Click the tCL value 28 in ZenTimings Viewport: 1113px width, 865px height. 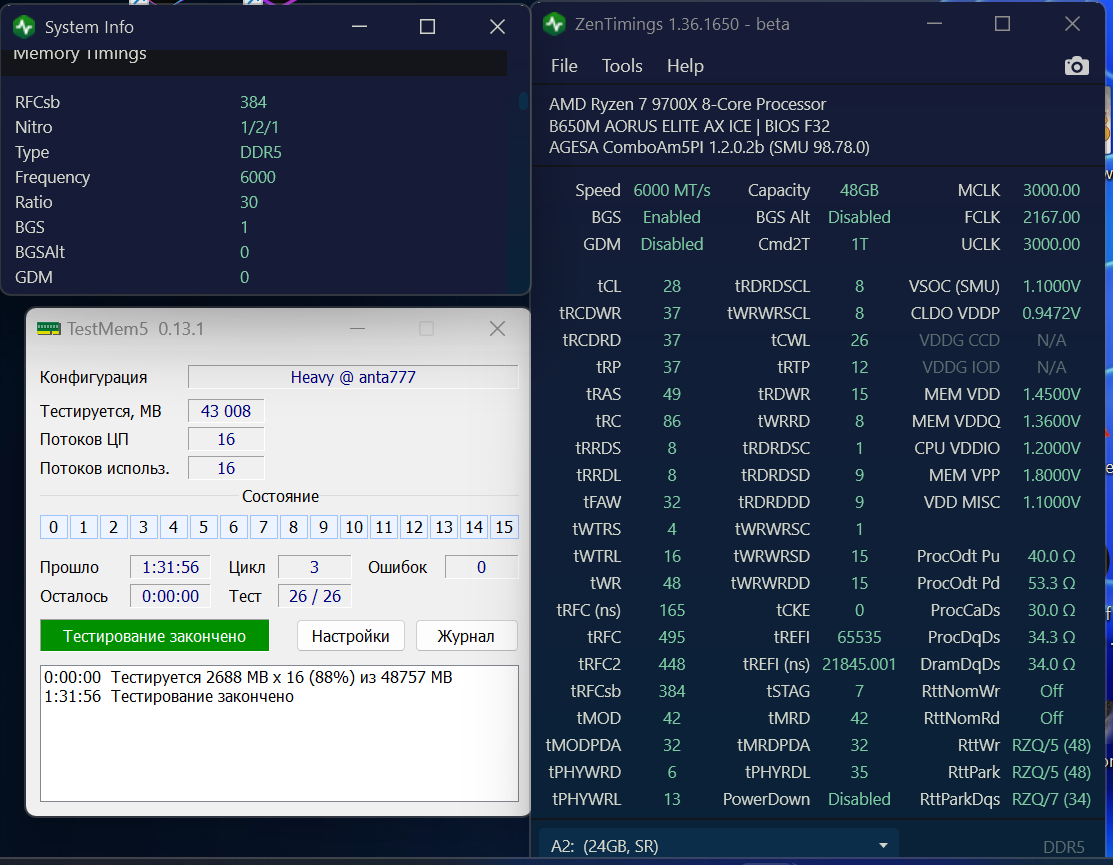(x=671, y=286)
